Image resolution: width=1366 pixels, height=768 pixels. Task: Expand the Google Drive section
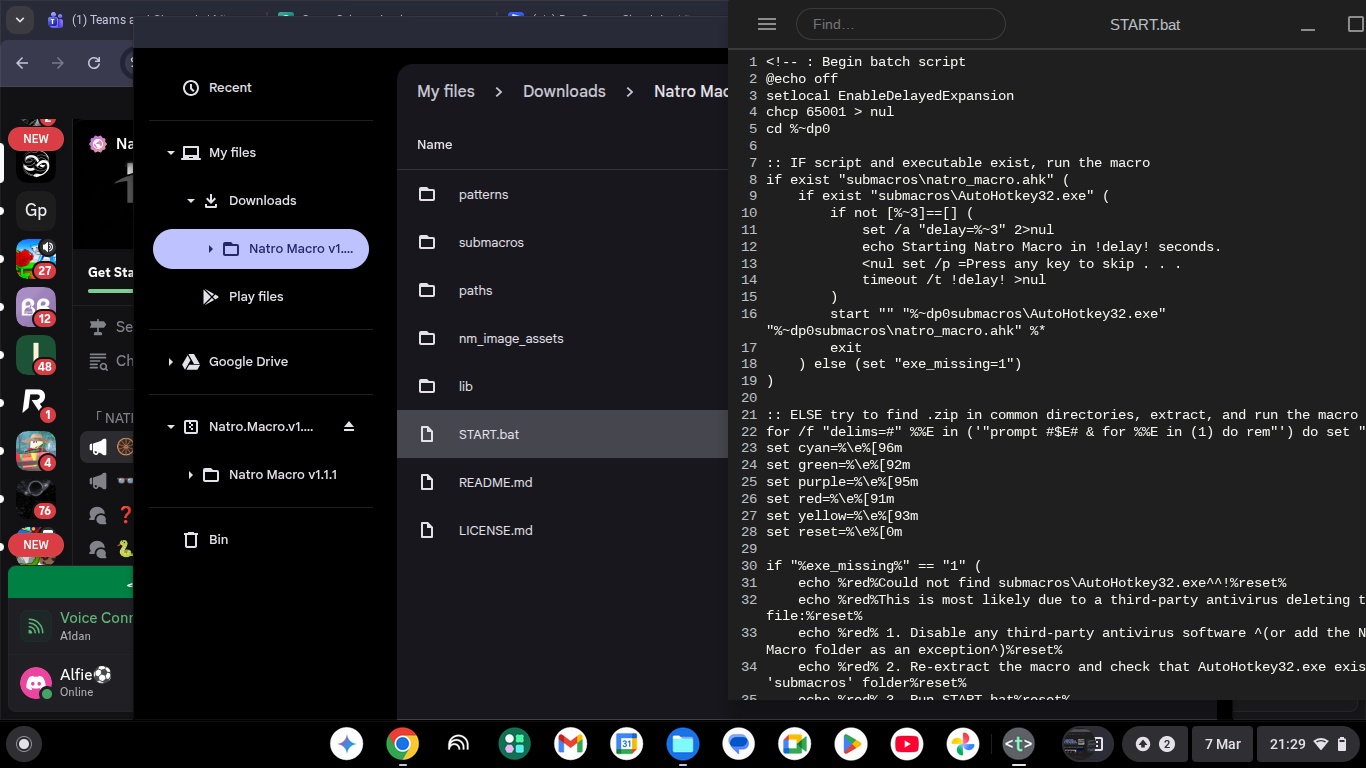point(171,361)
